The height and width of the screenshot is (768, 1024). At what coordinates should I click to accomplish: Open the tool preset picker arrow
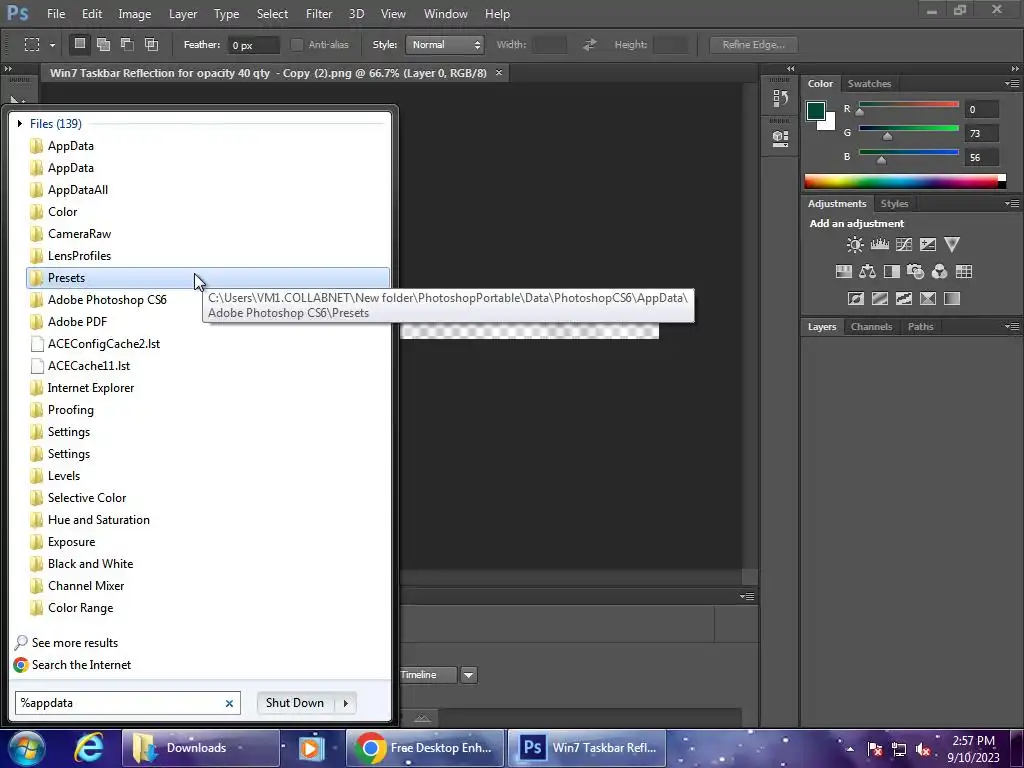point(52,45)
